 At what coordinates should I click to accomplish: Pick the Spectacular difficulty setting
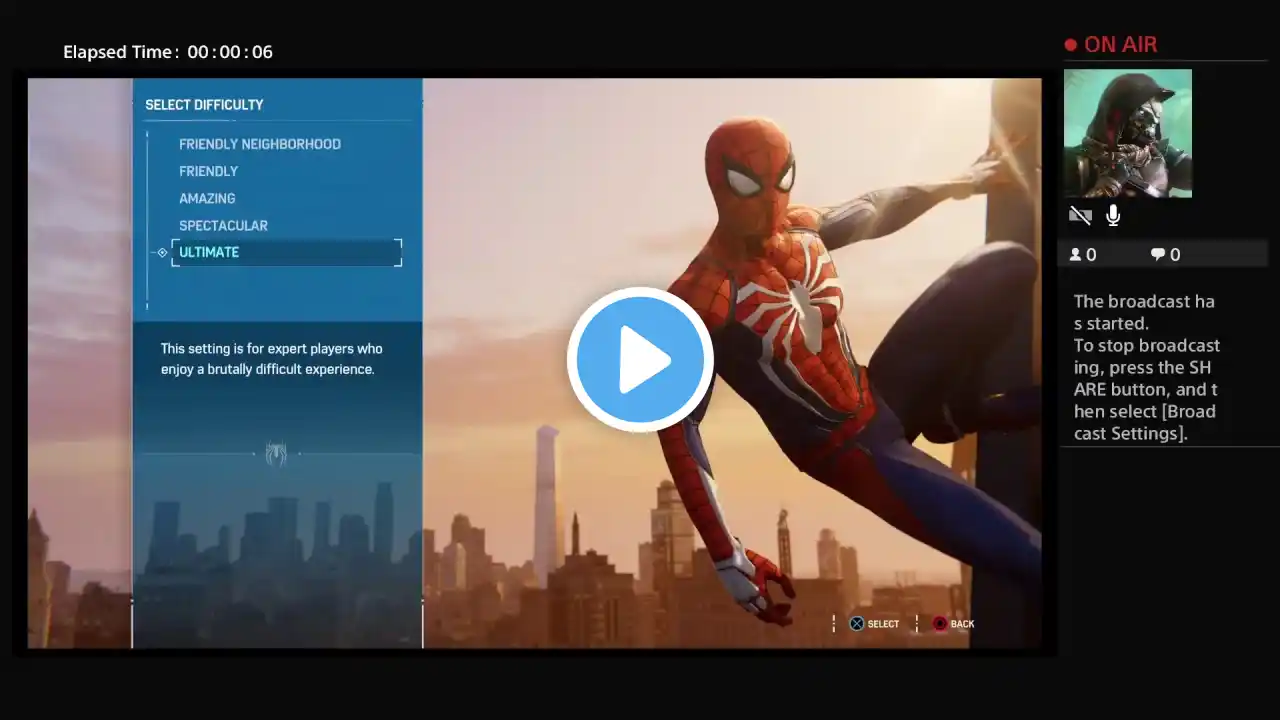(223, 225)
